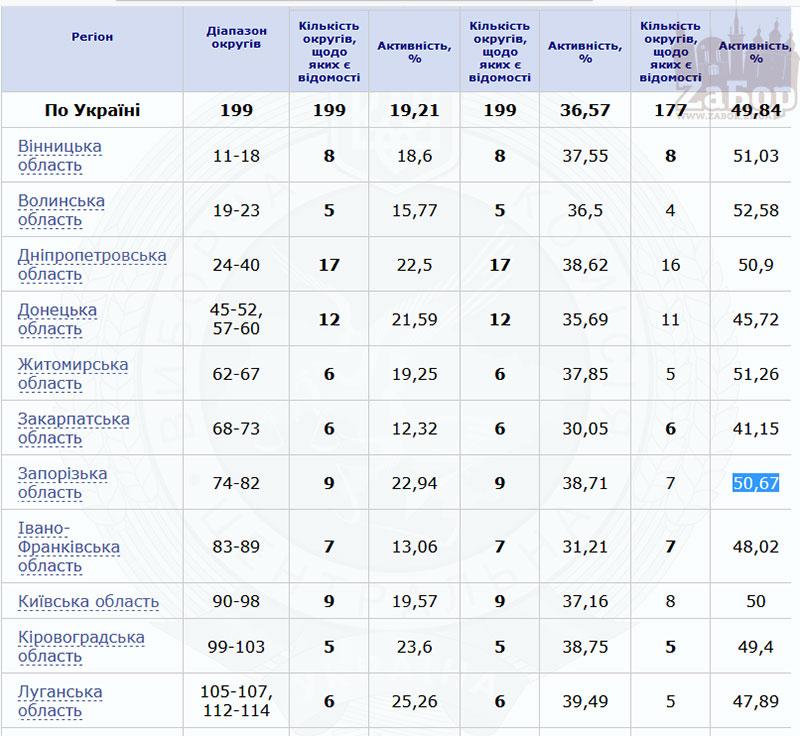The height and width of the screenshot is (736, 800).
Task: Click the 19,21 turnout value for Ukraine
Action: 414,110
